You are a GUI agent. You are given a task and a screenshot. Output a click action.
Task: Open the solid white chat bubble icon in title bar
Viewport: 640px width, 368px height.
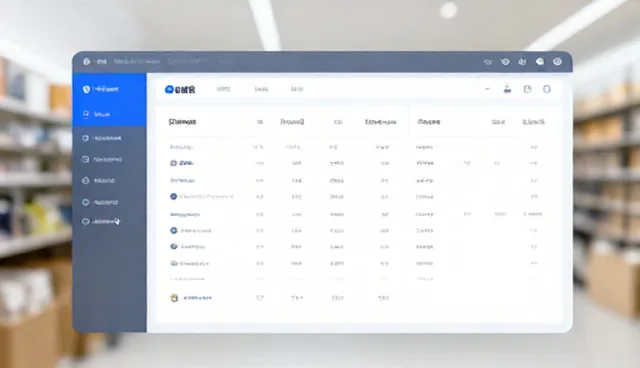[540, 62]
